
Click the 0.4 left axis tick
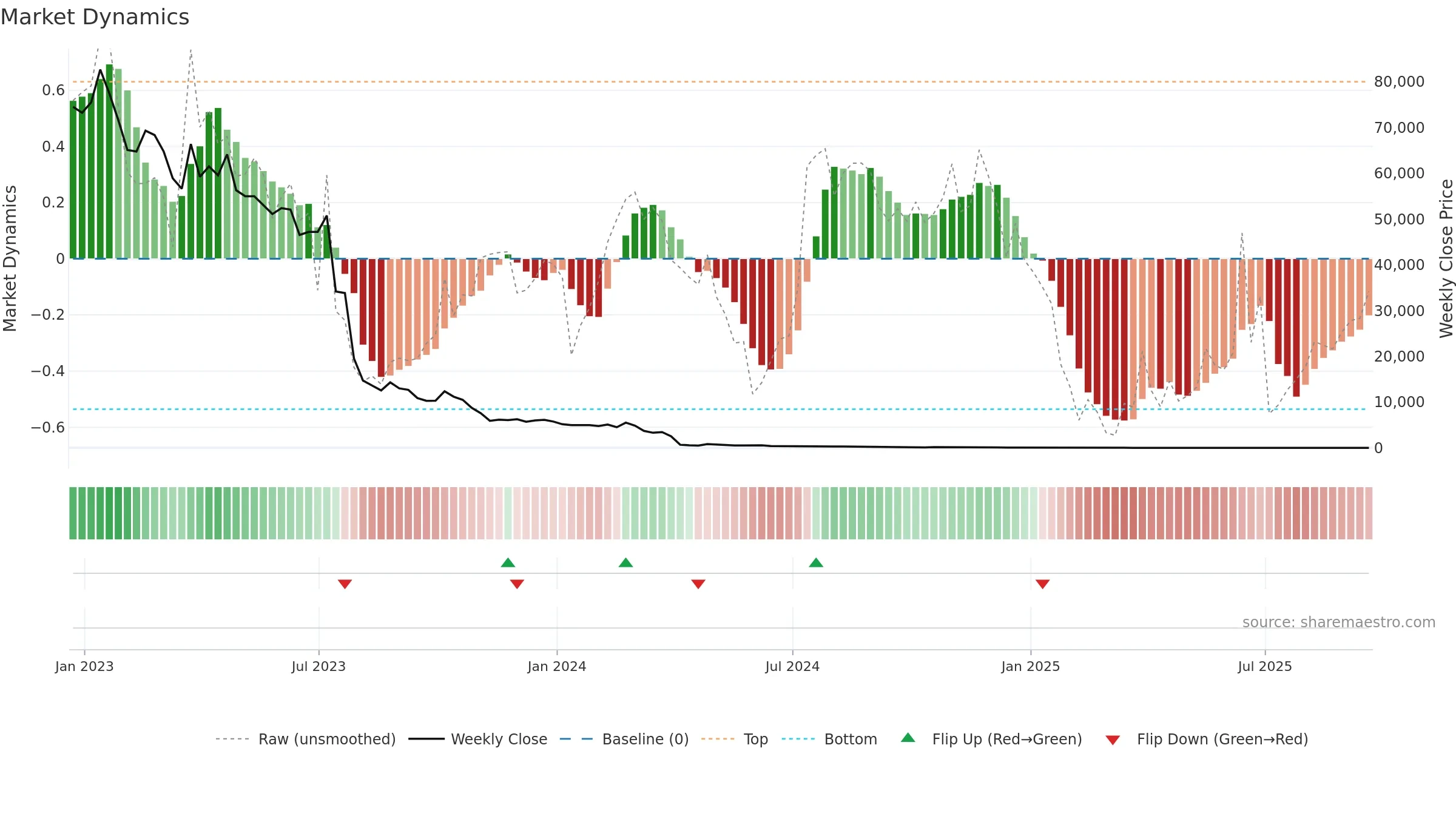53,146
